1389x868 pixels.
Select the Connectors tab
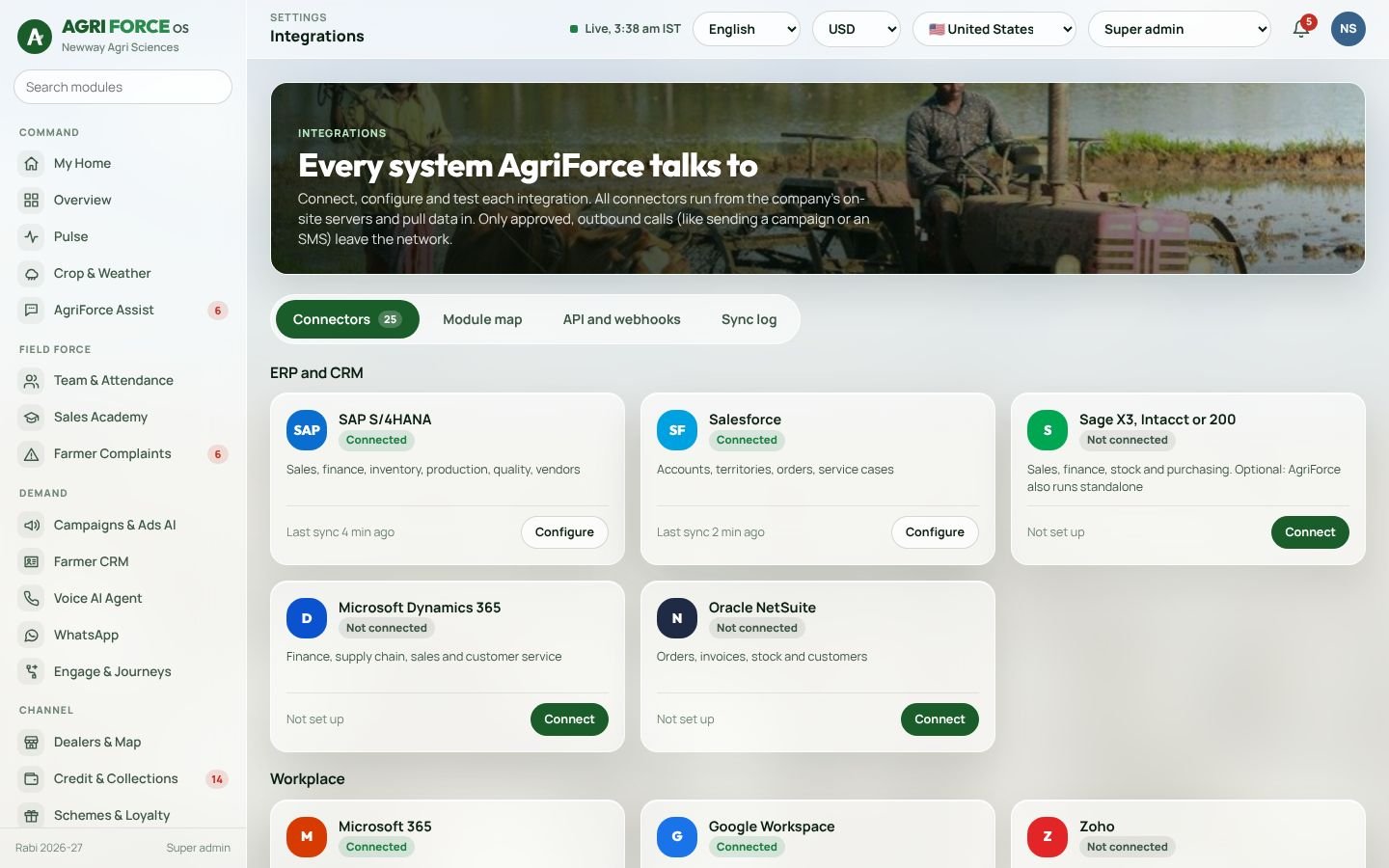coord(347,319)
